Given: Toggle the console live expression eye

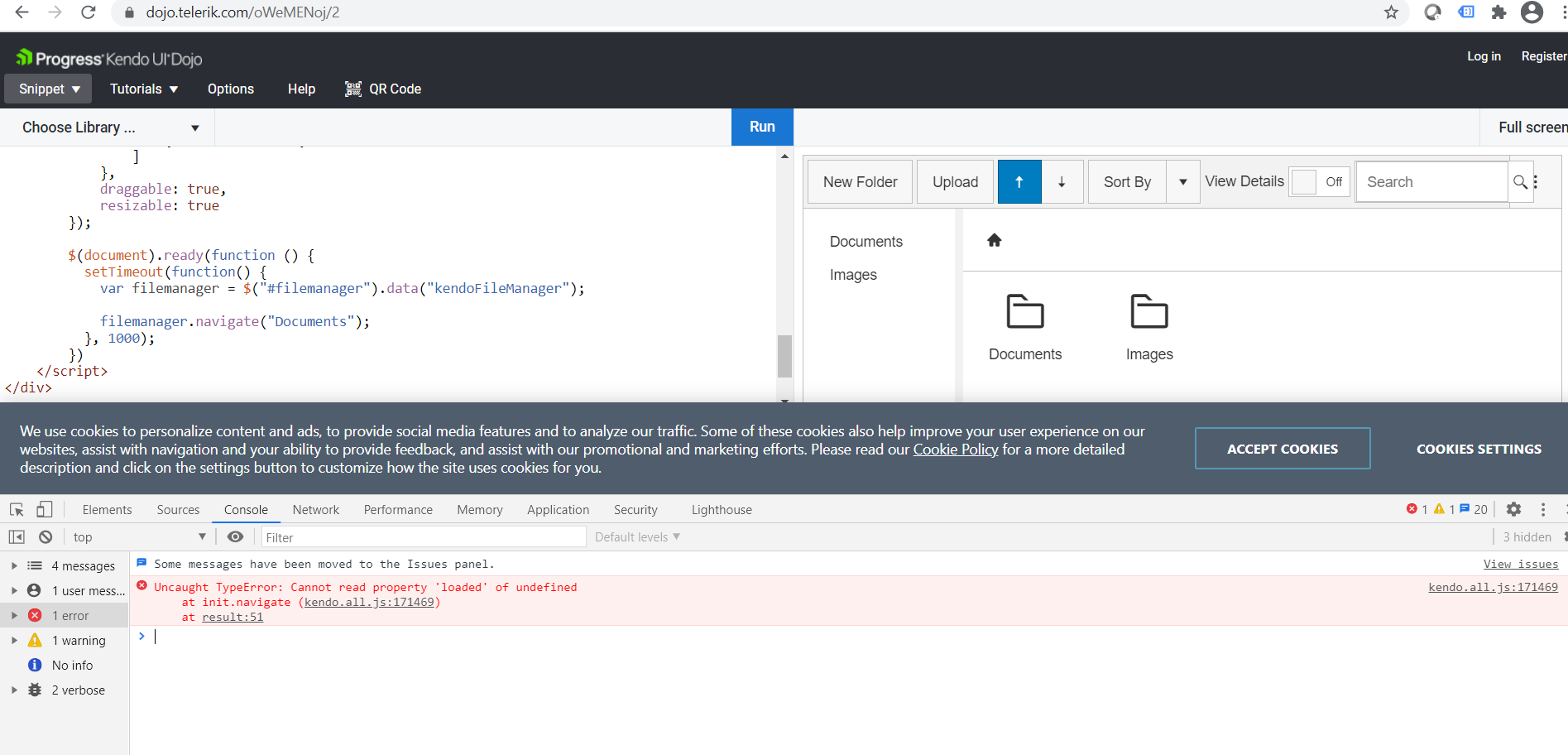Looking at the screenshot, I should pos(235,537).
